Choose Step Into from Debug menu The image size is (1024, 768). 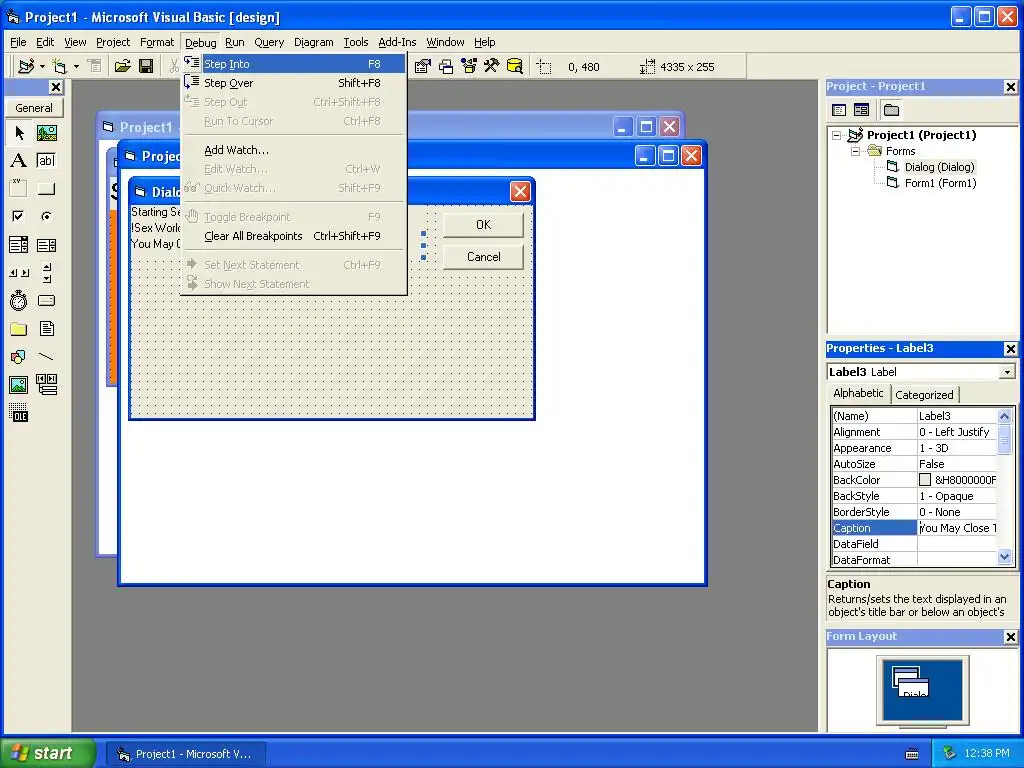293,63
